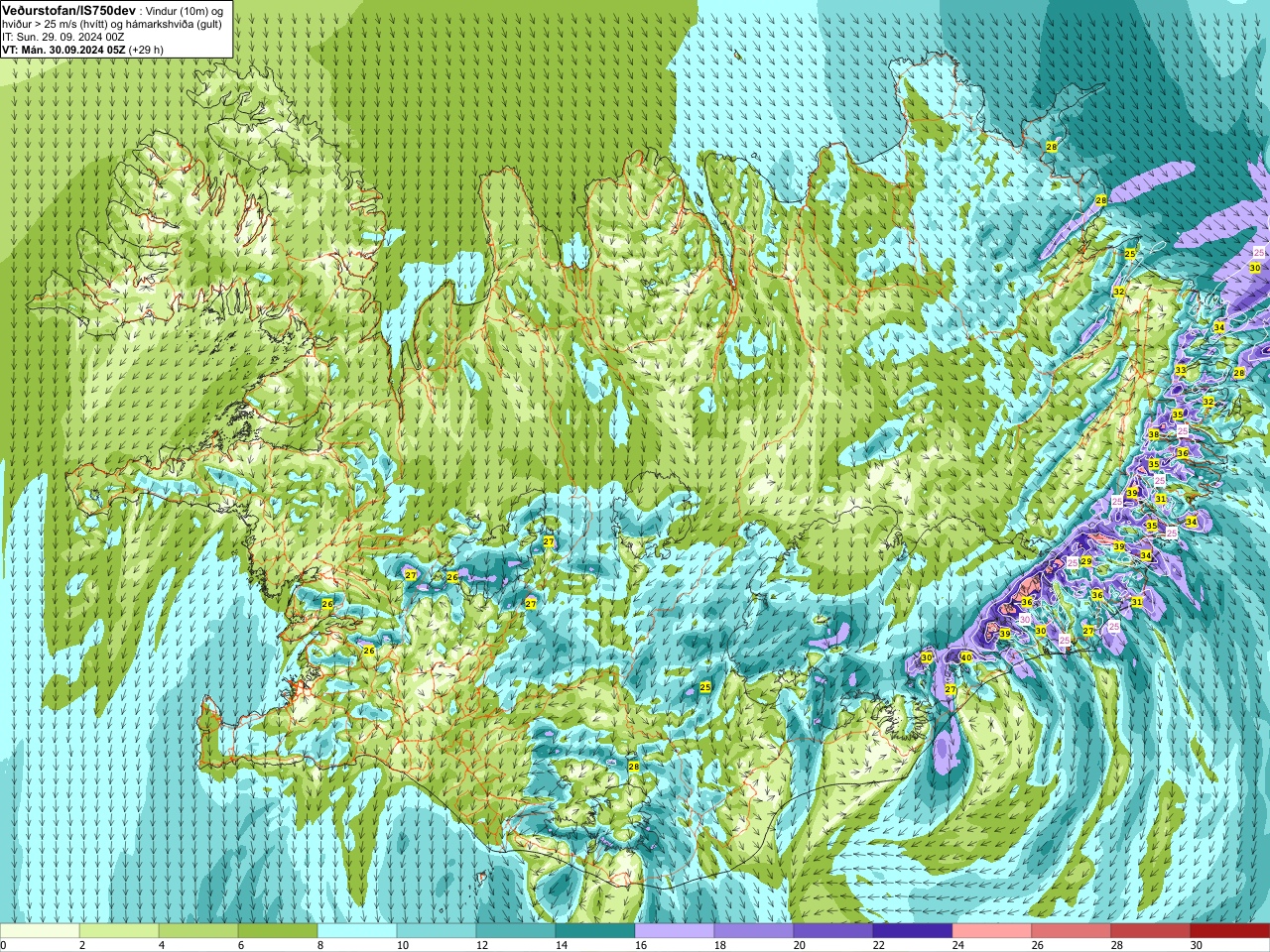Screen dimensions: 1270x952
Task: Click the 'VT: Mán. 30.09.2024 05Z' line
Action: [63, 50]
